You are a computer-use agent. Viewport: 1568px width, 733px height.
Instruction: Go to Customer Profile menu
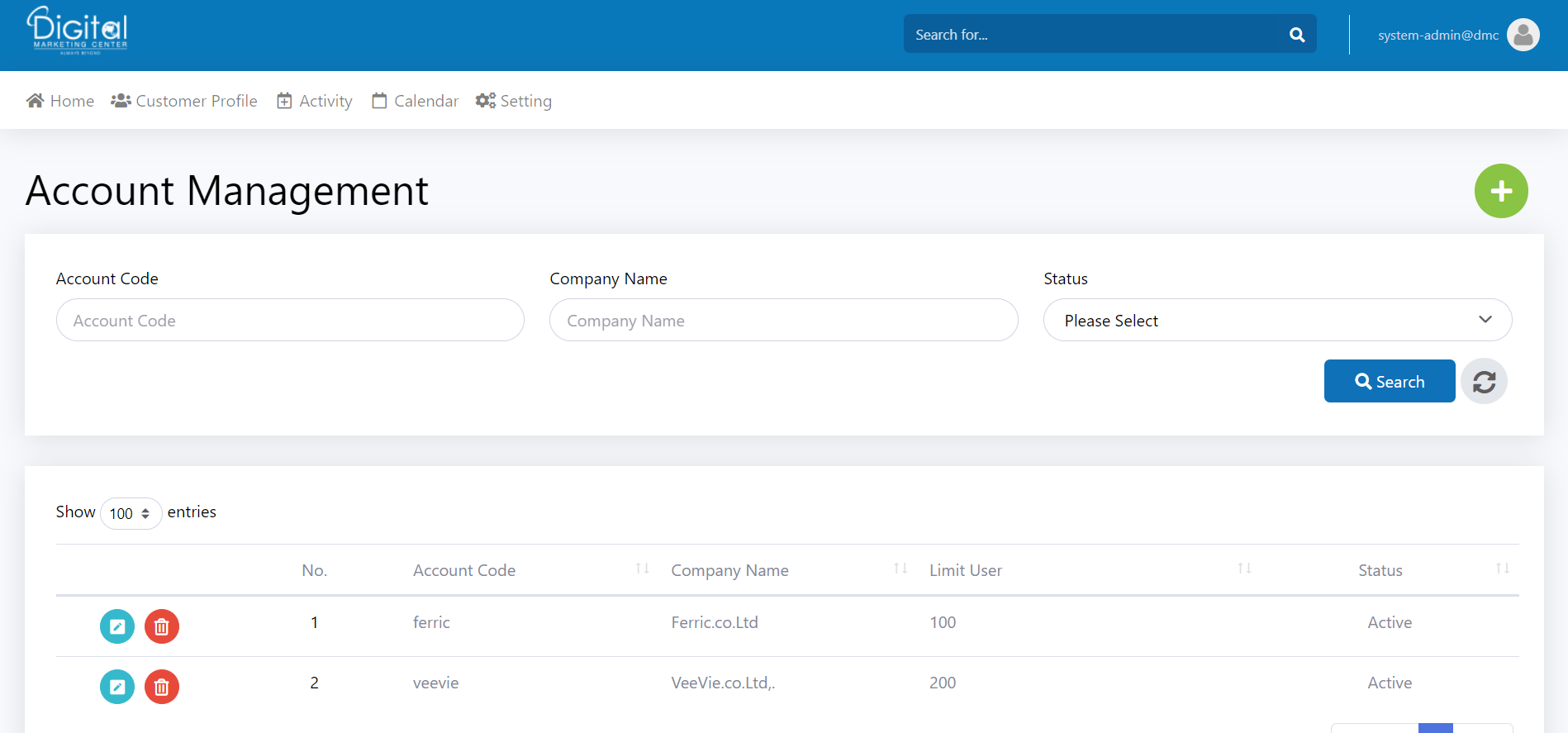[184, 101]
